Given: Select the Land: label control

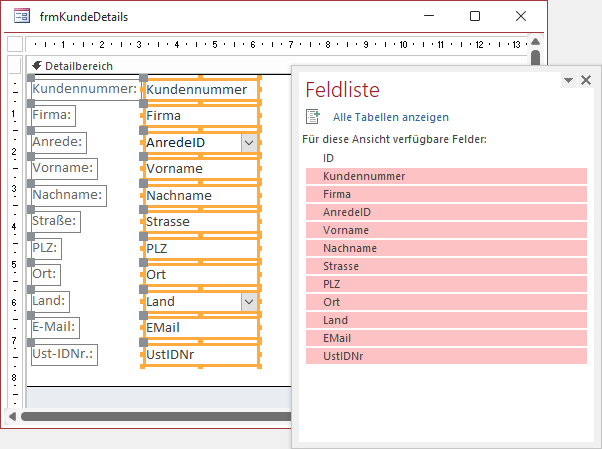Looking at the screenshot, I should [x=50, y=301].
